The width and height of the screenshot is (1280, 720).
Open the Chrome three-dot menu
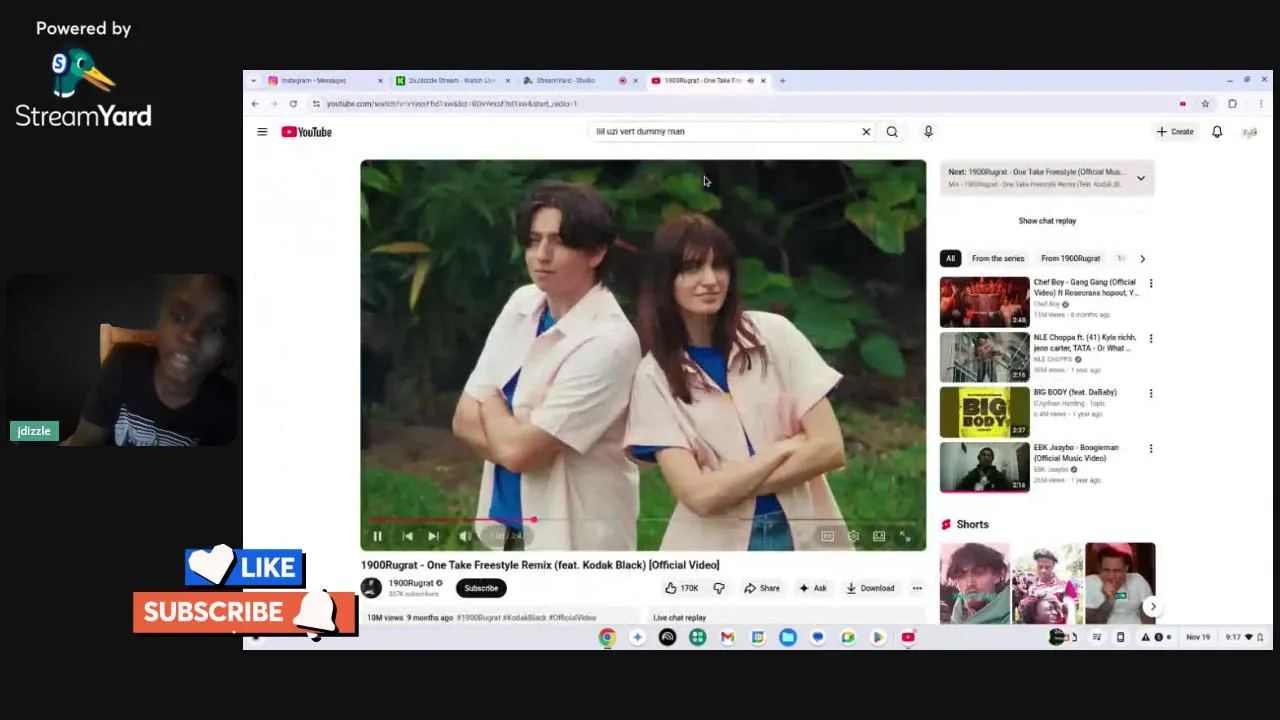[x=1260, y=104]
